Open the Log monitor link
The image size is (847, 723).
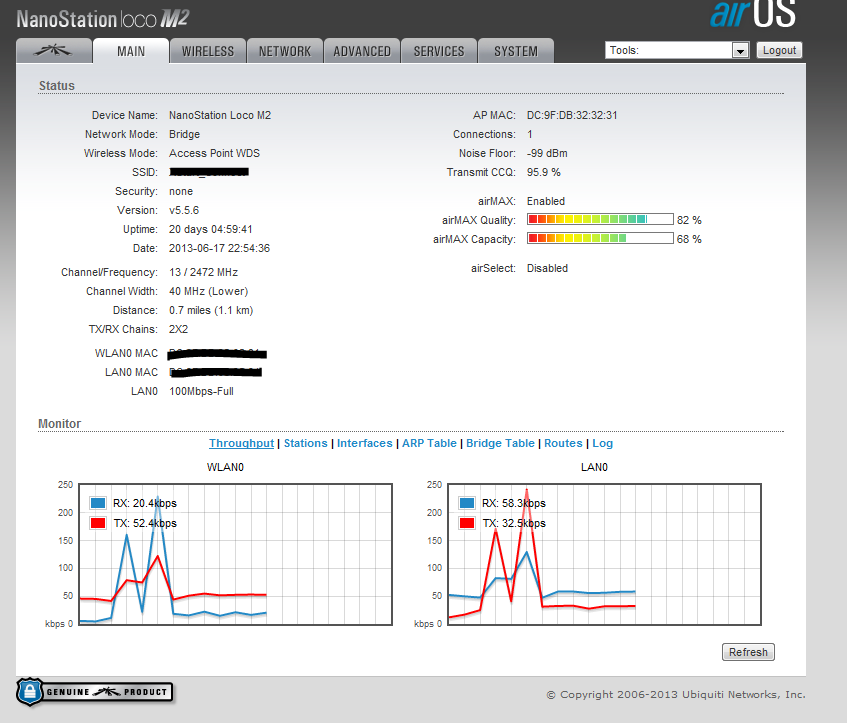(x=603, y=443)
